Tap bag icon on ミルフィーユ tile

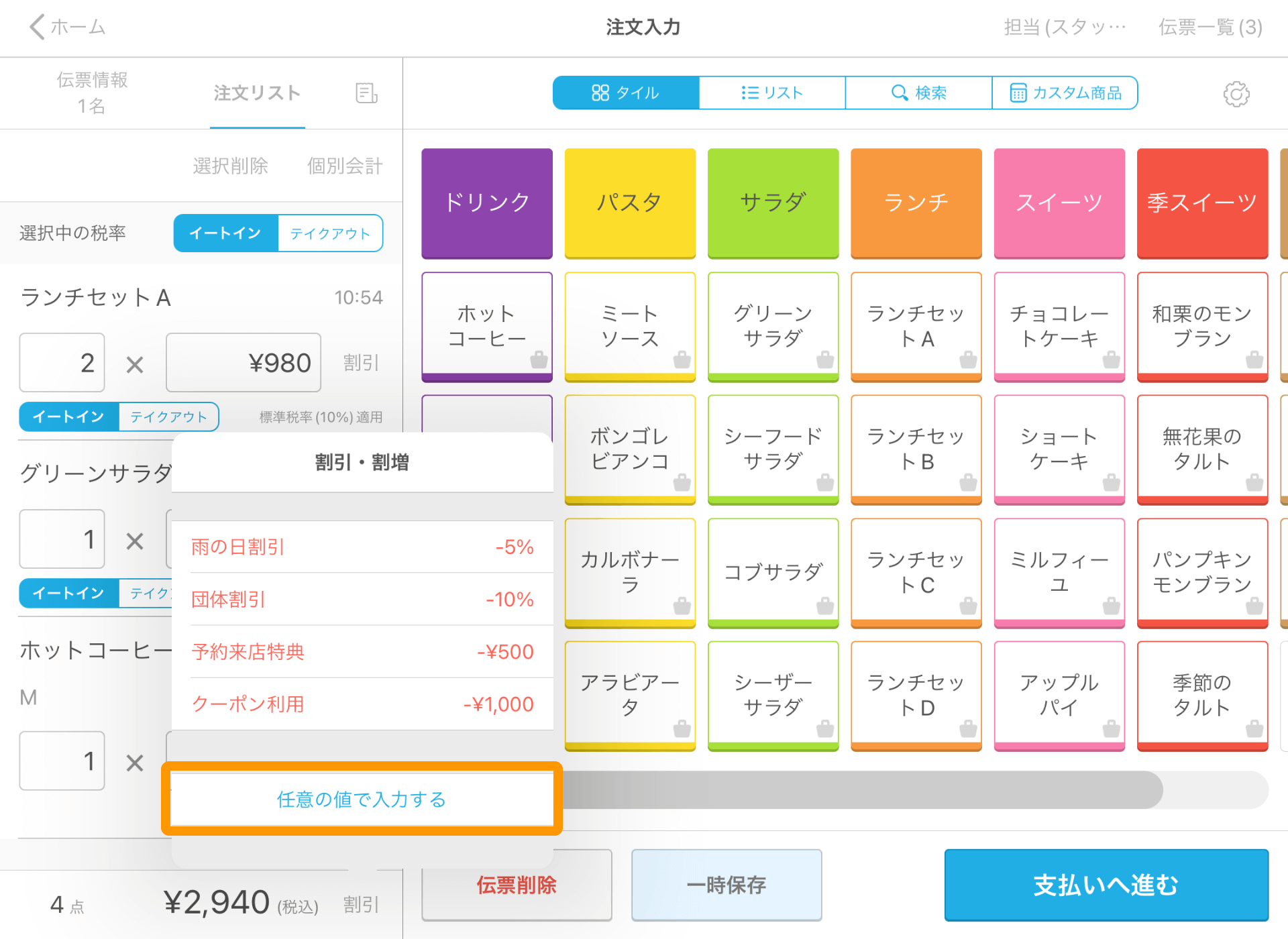[x=1111, y=606]
